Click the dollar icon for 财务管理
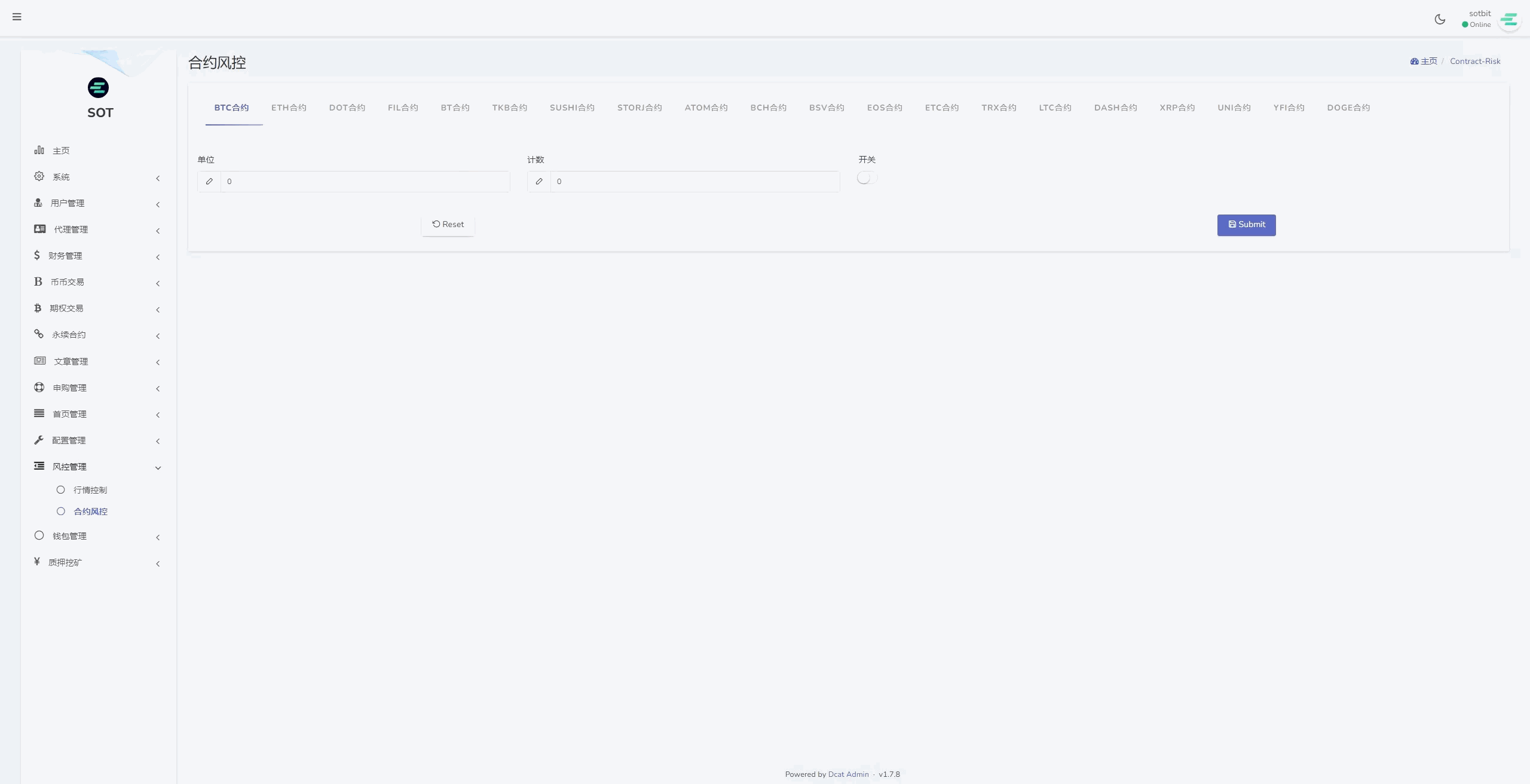 [x=37, y=255]
